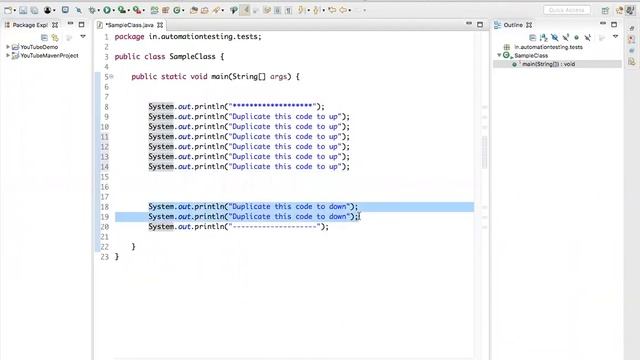Click the Last Edit Location icon
Screen dimensions: 640x360
click(332, 10)
